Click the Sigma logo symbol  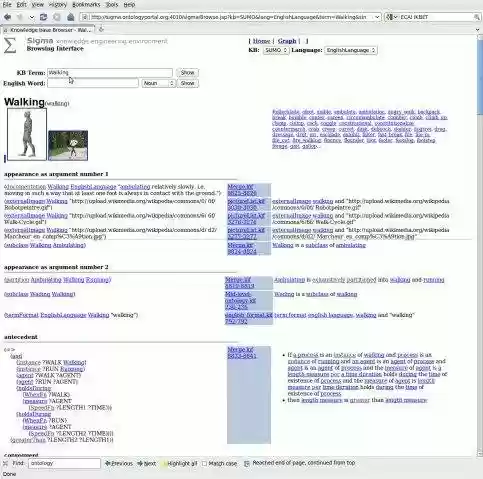(10, 45)
